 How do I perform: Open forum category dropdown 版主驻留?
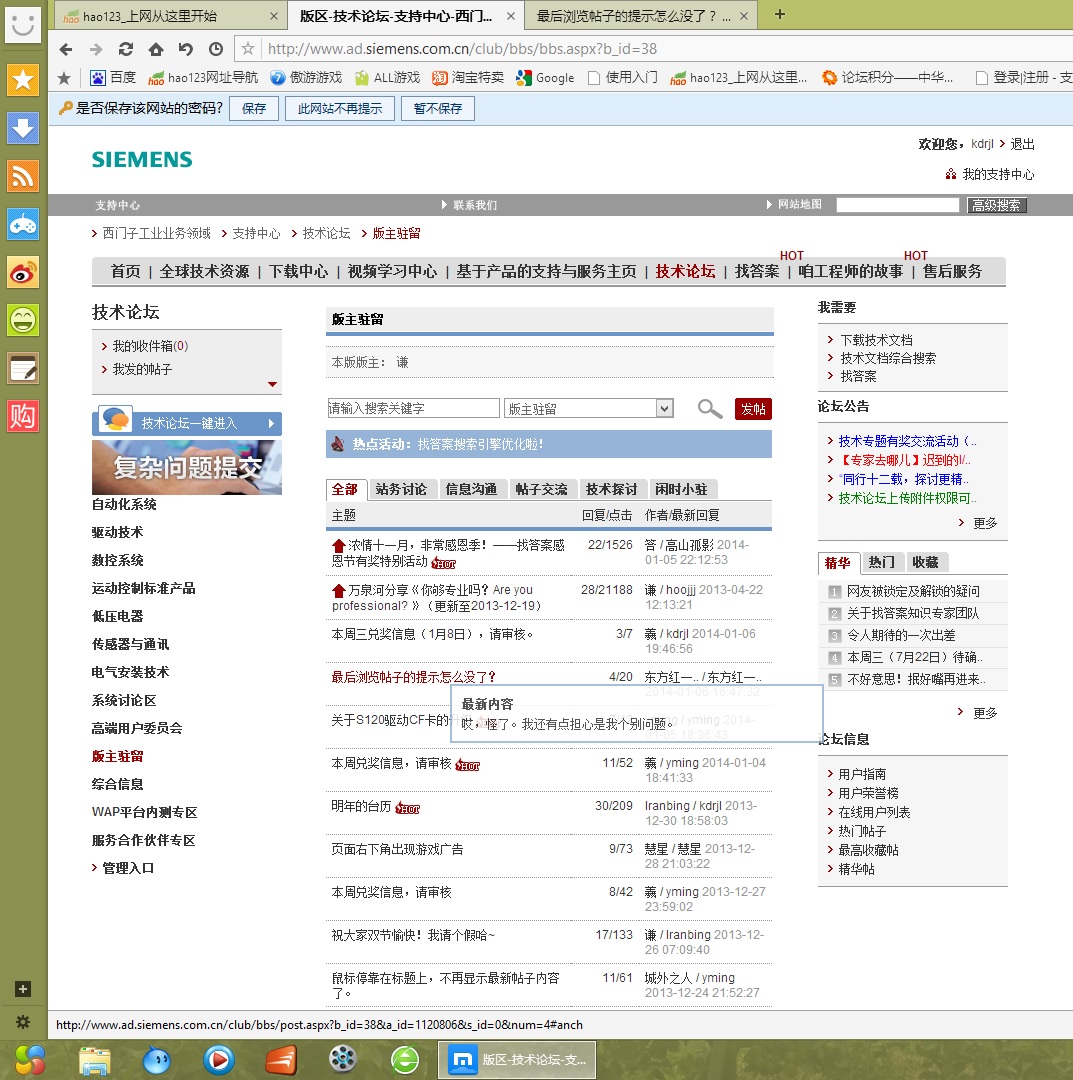click(x=589, y=408)
